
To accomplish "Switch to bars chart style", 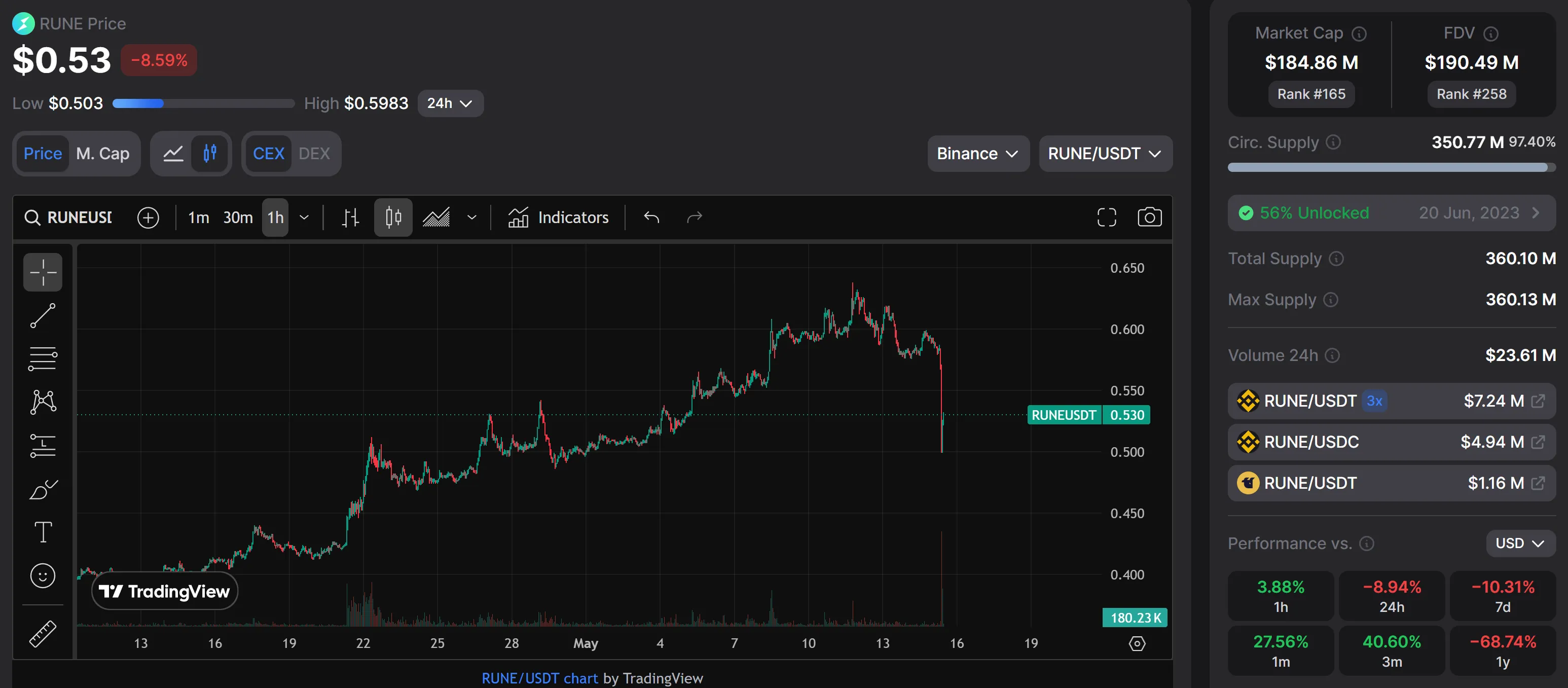I will click(350, 218).
